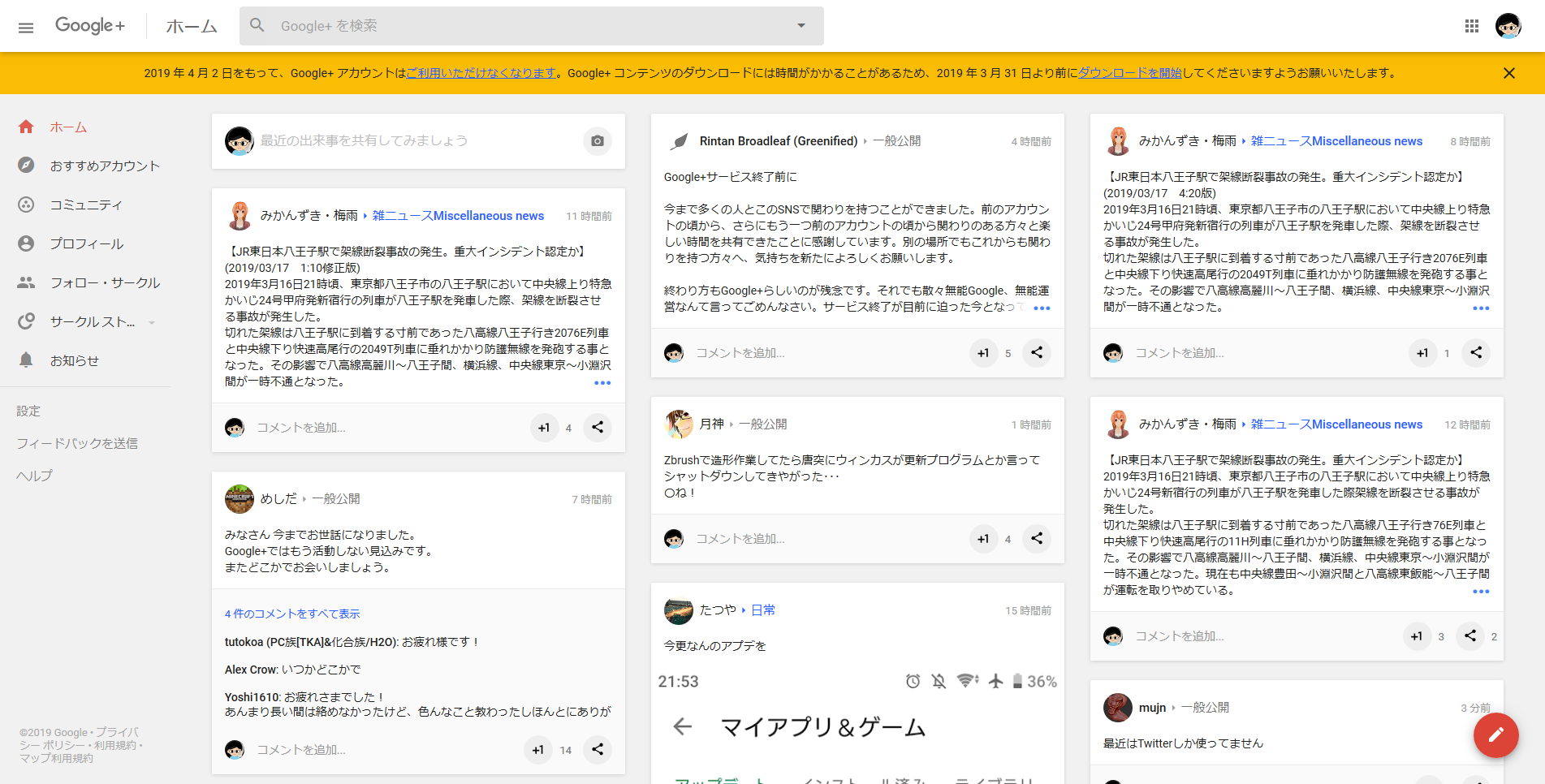This screenshot has height=784, width=1545.
Task: Open プロフィール in the sidebar
Action: (85, 244)
